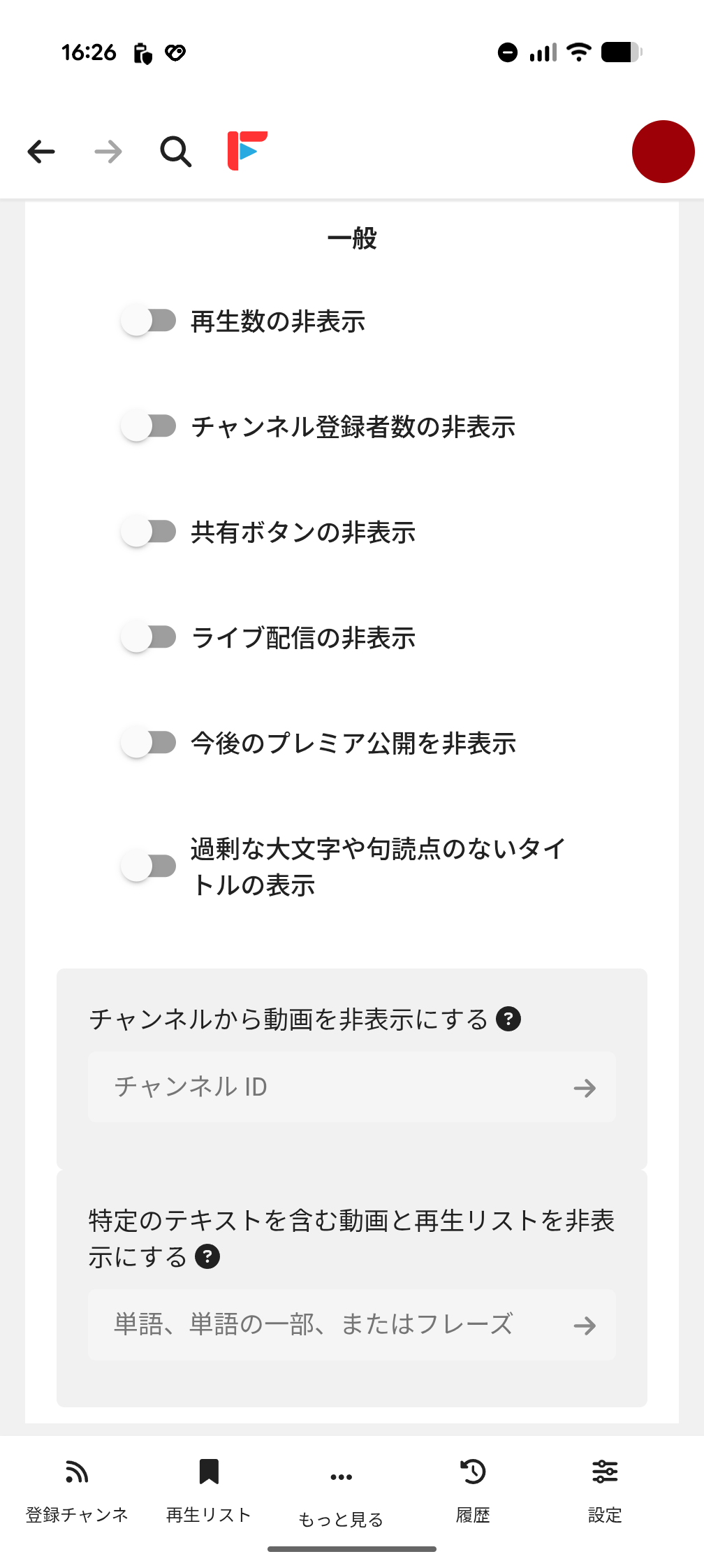Submit the hidden text phrase arrow
This screenshot has height=1568, width=704.
585,1326
